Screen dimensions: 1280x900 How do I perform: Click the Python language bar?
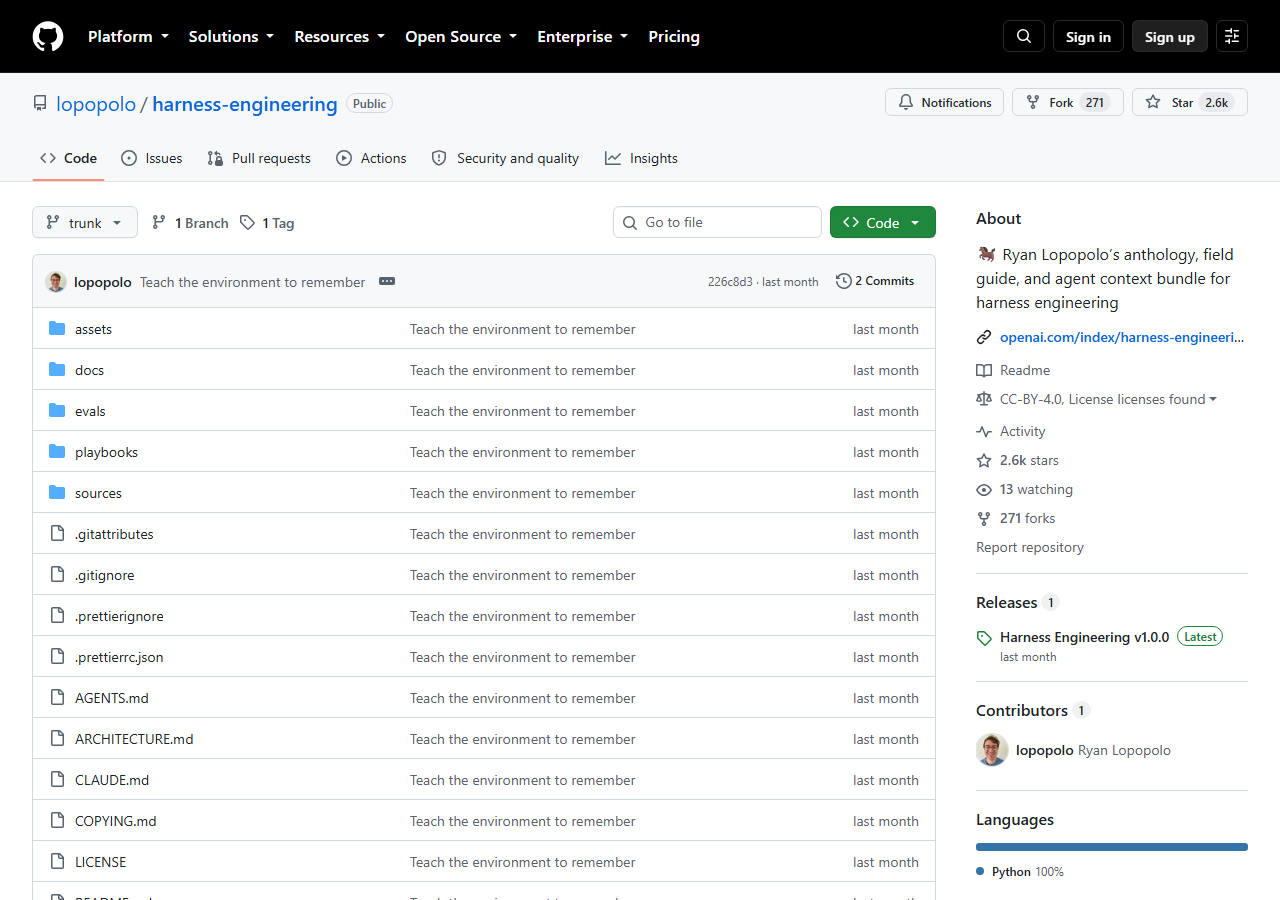1112,847
